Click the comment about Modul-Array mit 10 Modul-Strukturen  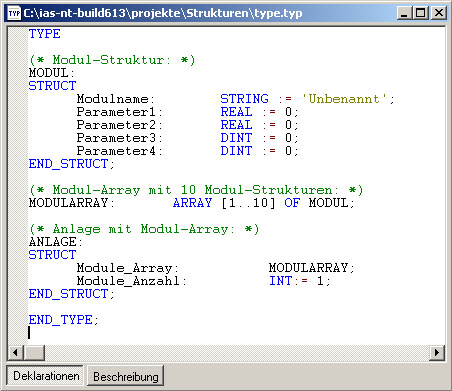[x=196, y=190]
